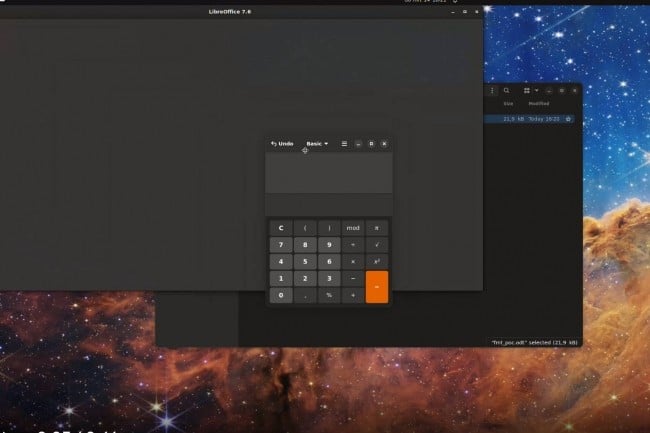Click the orange equals key
The height and width of the screenshot is (433, 650).
pyautogui.click(x=377, y=287)
